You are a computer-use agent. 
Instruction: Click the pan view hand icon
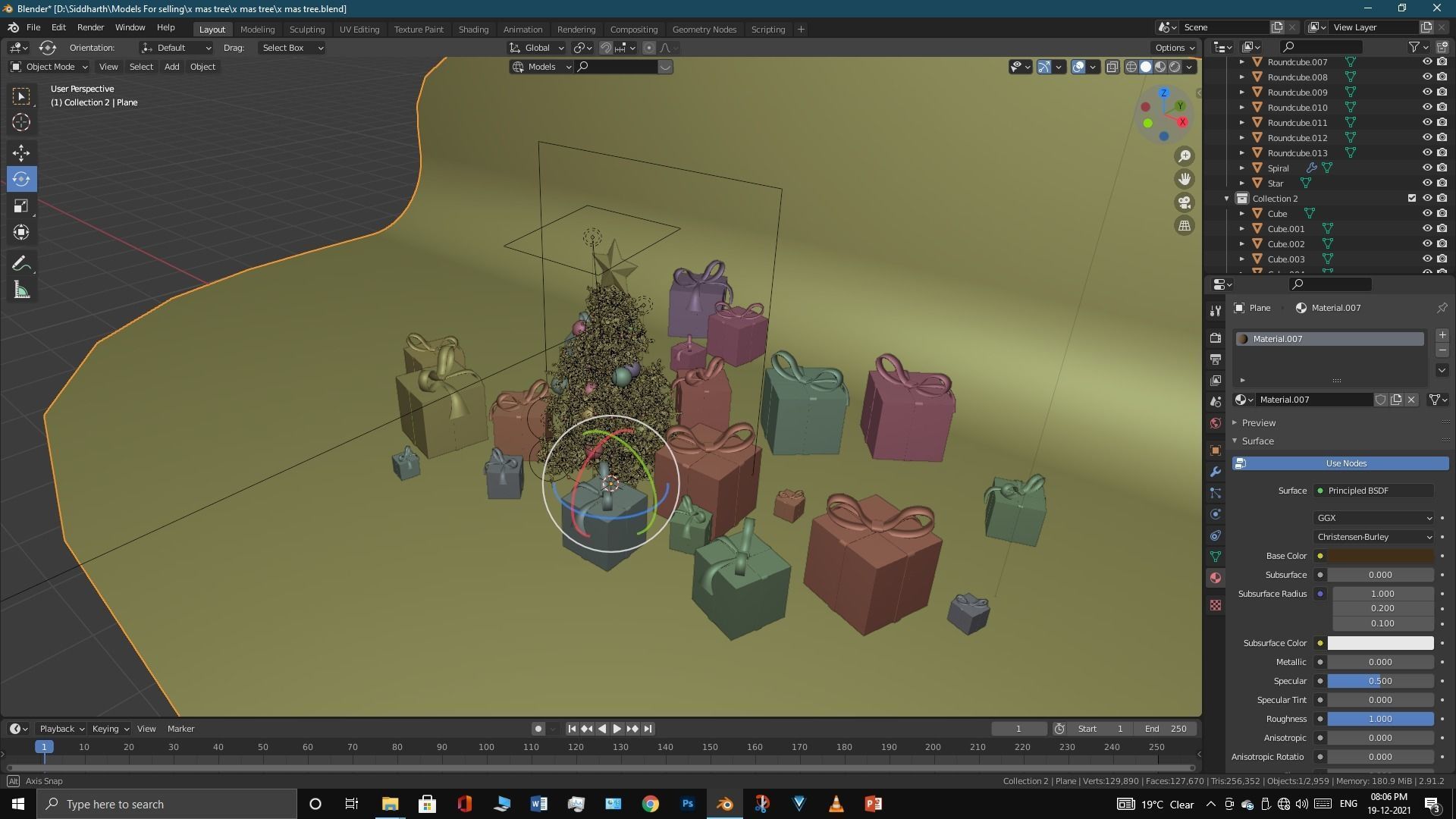pyautogui.click(x=1184, y=179)
